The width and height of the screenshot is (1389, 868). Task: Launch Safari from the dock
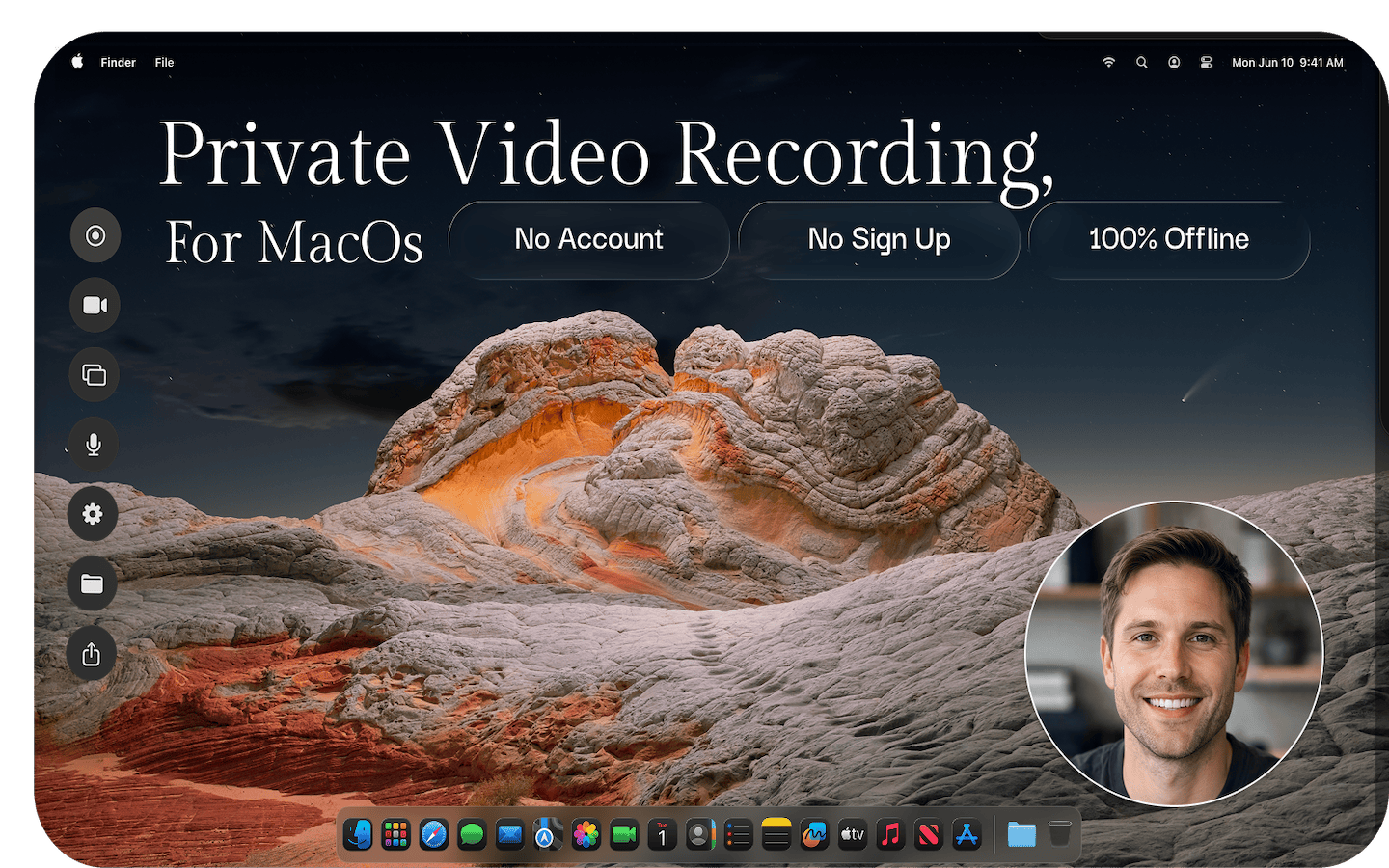point(434,834)
